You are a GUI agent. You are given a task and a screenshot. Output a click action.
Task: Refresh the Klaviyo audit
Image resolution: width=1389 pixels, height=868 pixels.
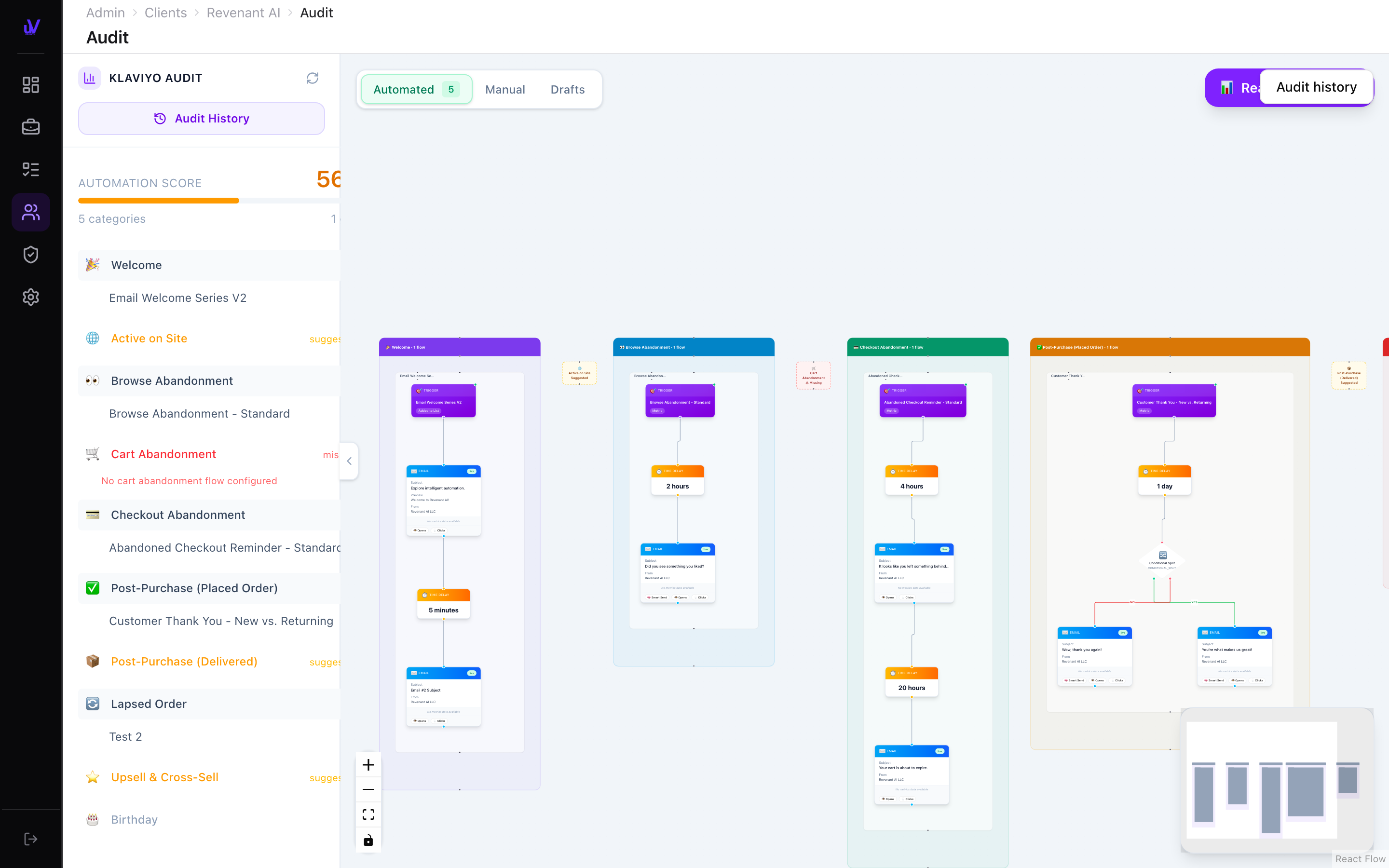pyautogui.click(x=312, y=78)
